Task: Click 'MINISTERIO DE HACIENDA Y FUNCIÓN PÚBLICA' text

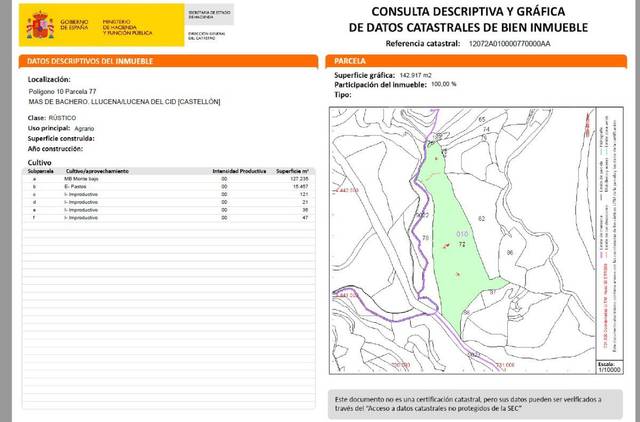Action: 127,27
